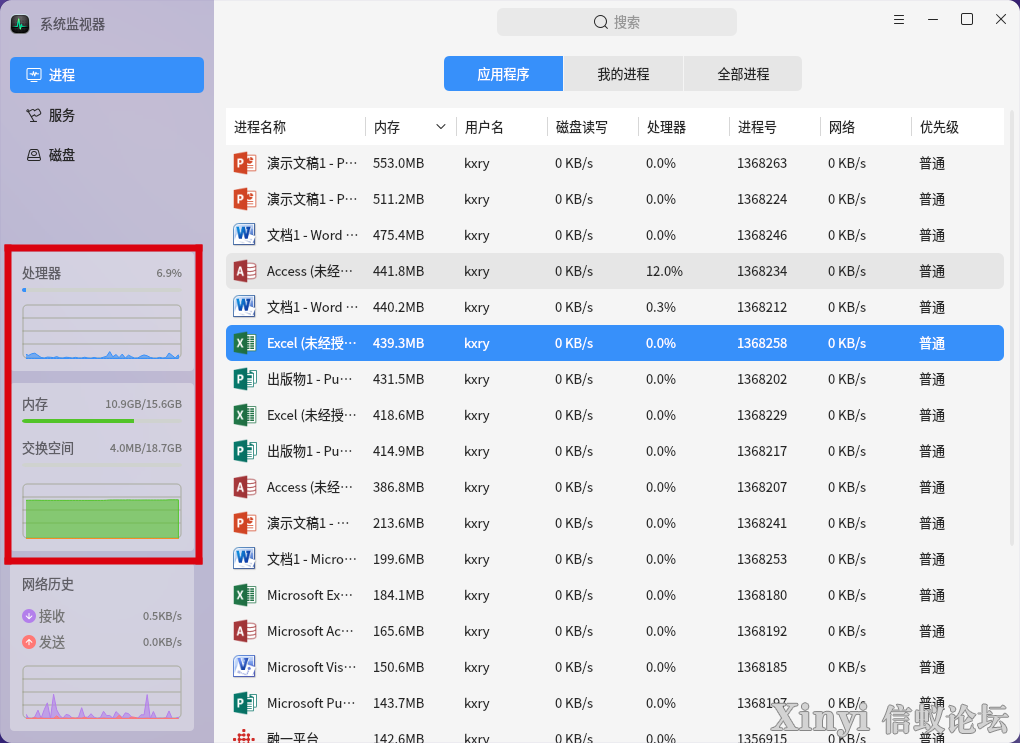The width and height of the screenshot is (1020, 743).
Task: Click 网络历史 heading in sidebar
Action: tap(47, 584)
